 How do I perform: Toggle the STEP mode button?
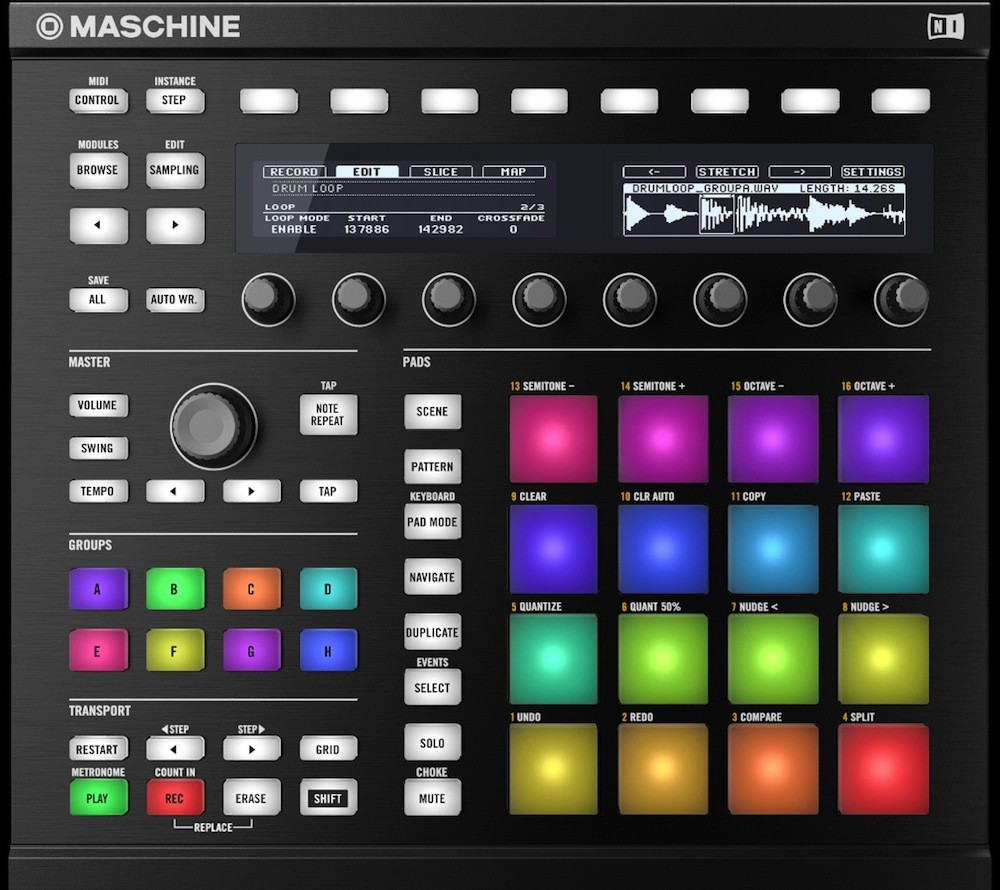[x=175, y=100]
